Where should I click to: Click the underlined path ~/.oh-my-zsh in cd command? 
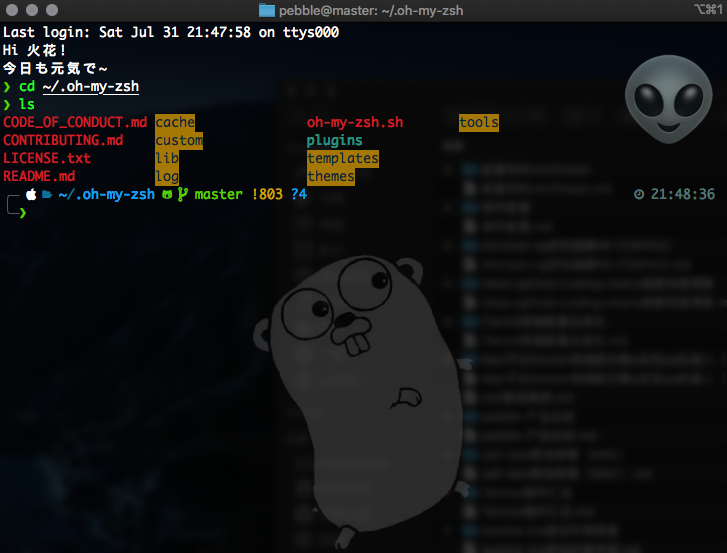click(x=91, y=87)
